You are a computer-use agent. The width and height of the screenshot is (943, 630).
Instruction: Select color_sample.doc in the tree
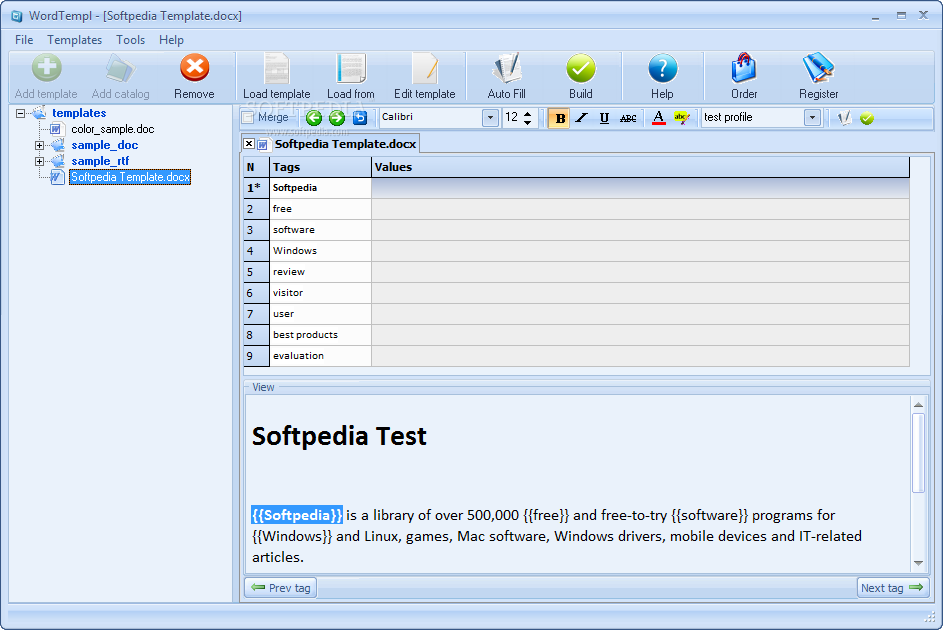coord(112,129)
